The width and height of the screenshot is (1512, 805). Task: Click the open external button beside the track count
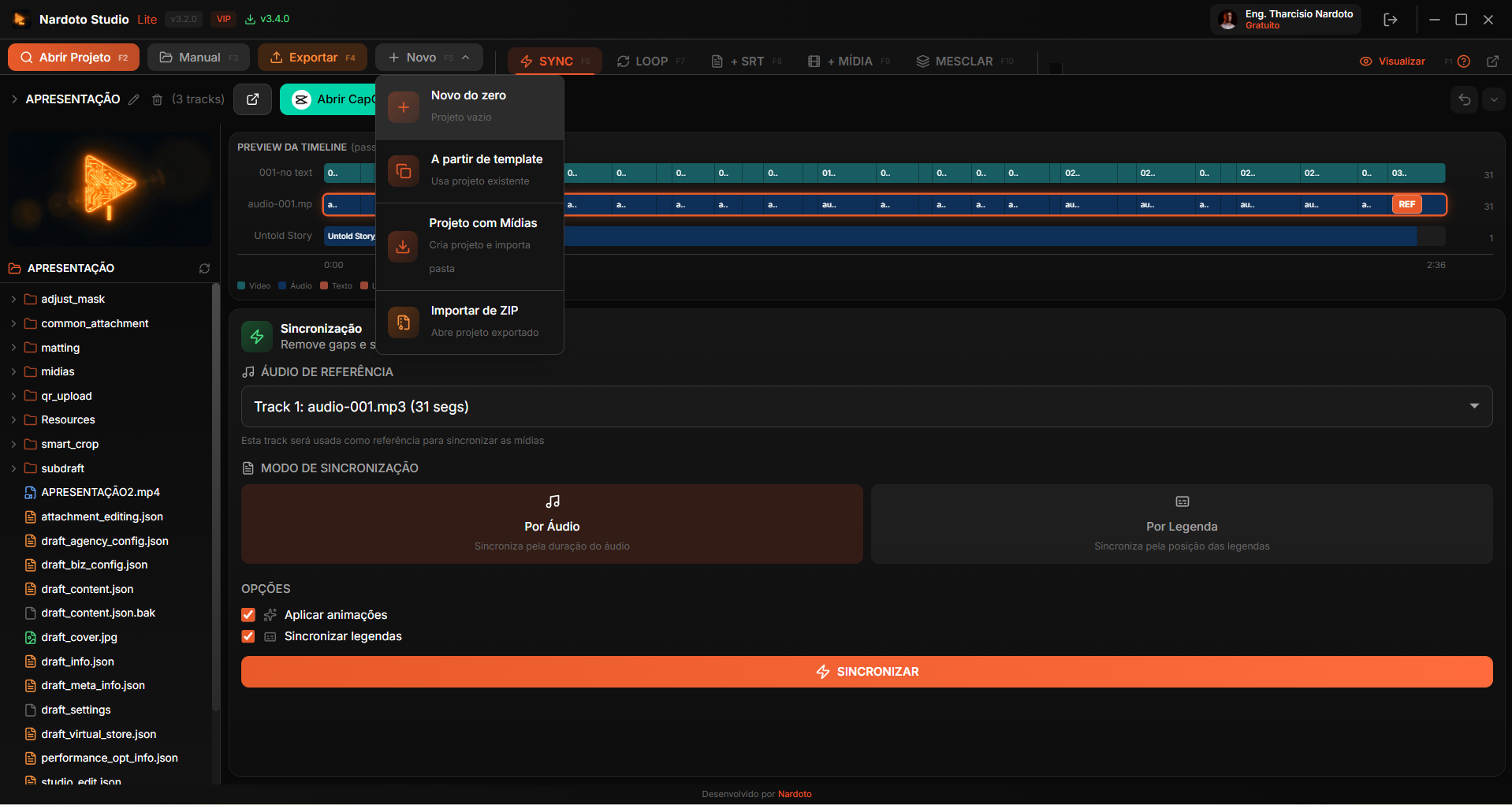pyautogui.click(x=252, y=99)
